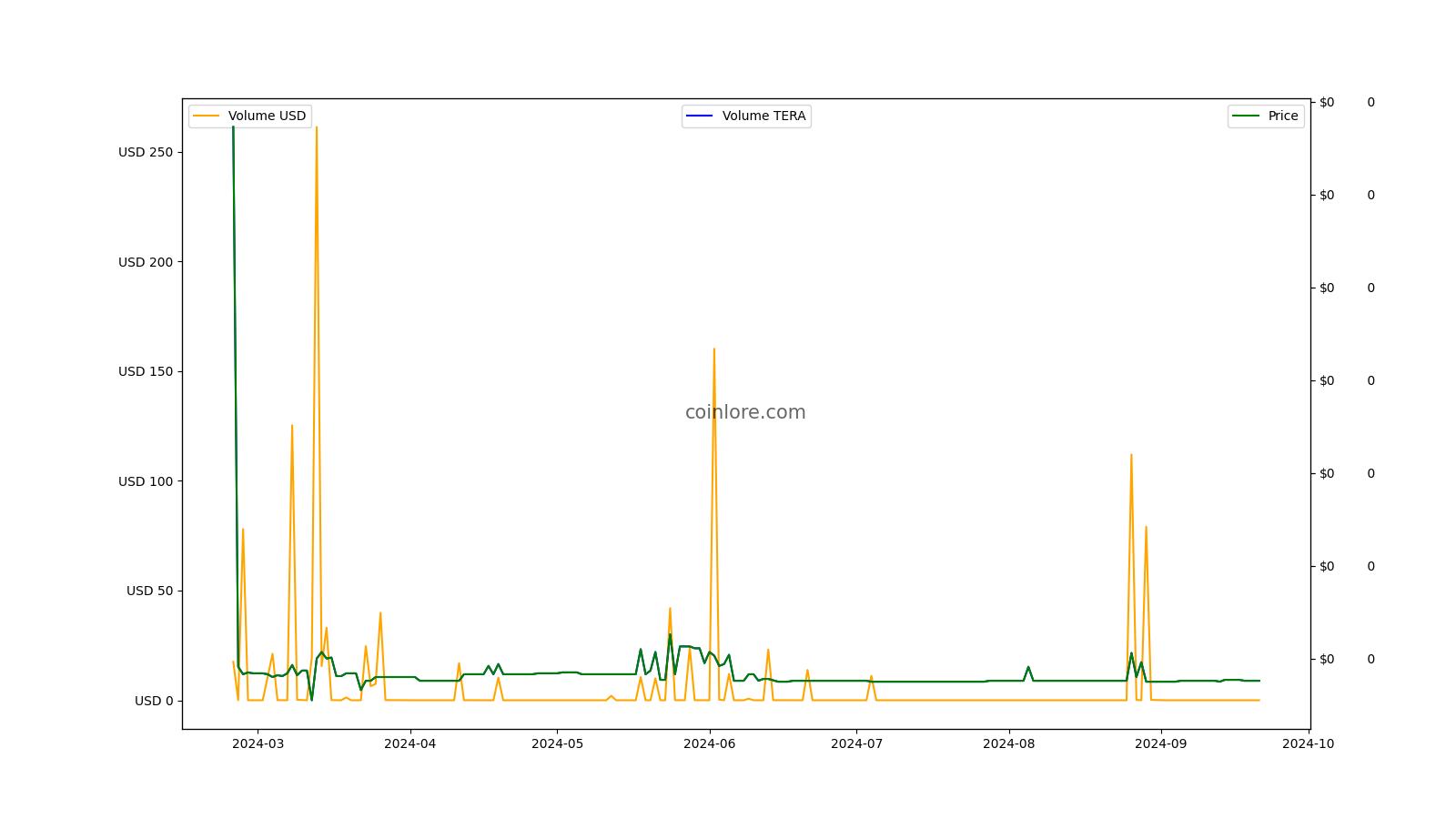Click the 2024-06 date label
The height and width of the screenshot is (819, 1456).
point(709,743)
